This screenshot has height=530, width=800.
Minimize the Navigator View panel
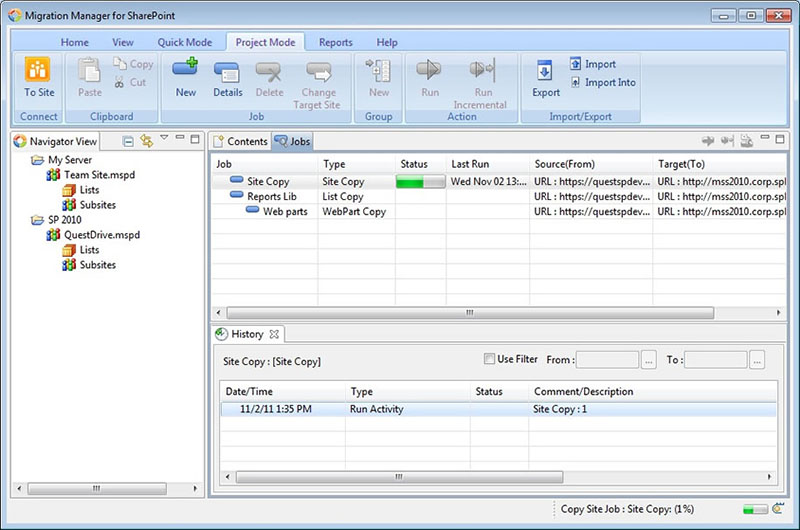click(x=180, y=137)
